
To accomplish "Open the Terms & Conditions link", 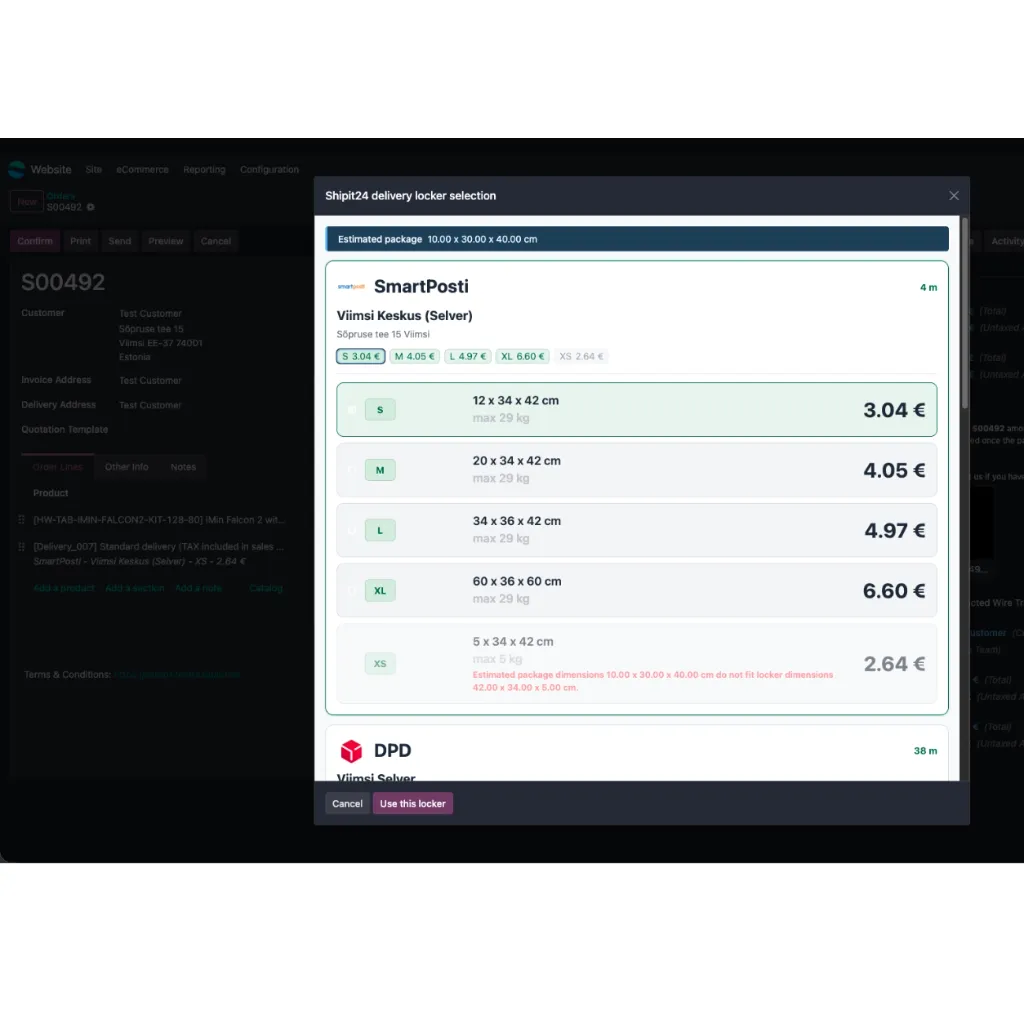I will pos(178,675).
